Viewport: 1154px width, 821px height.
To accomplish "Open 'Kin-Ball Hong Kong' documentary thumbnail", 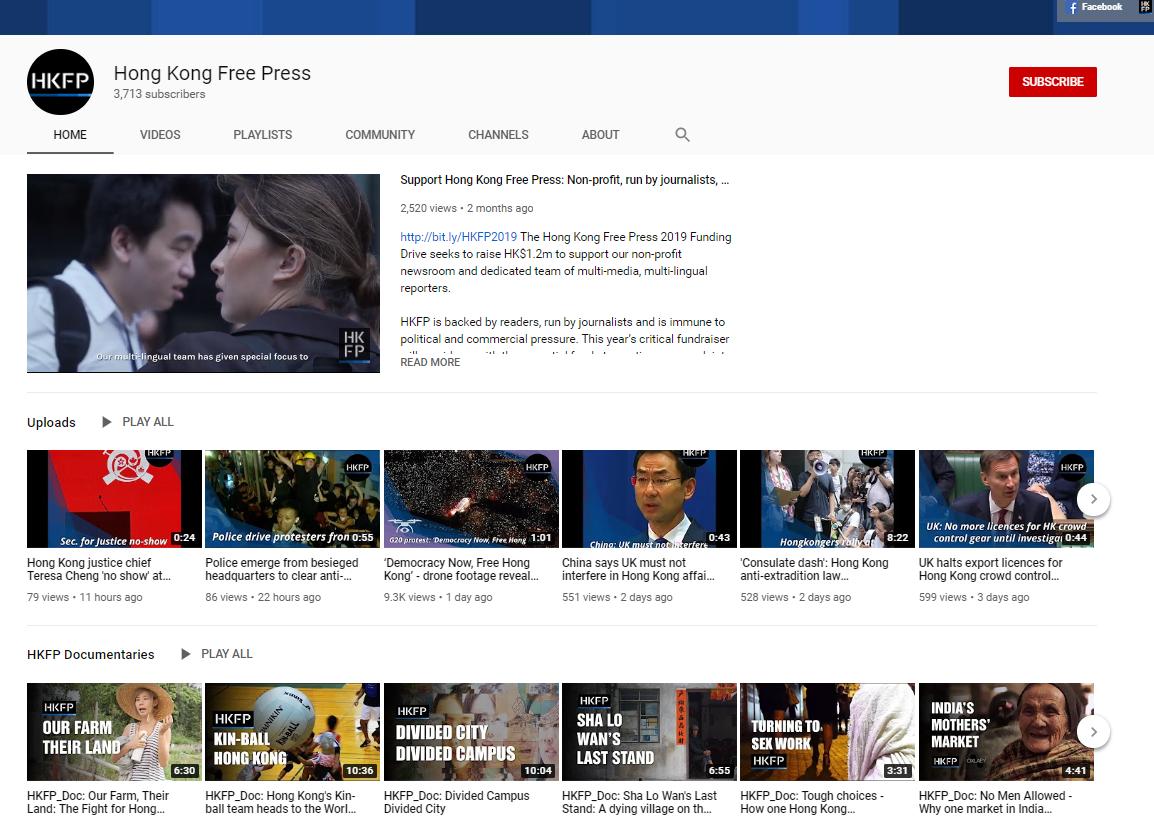I will (292, 732).
